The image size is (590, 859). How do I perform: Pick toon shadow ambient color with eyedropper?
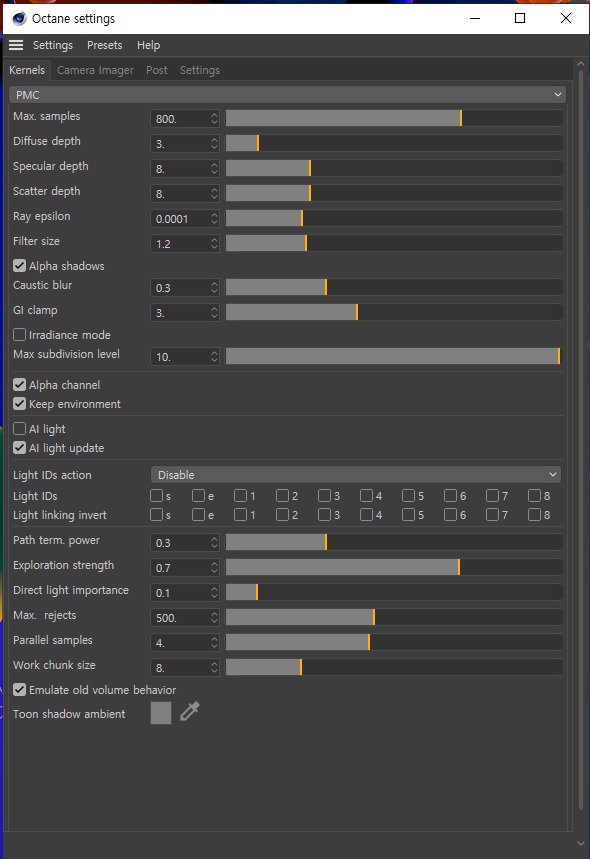pyautogui.click(x=190, y=712)
